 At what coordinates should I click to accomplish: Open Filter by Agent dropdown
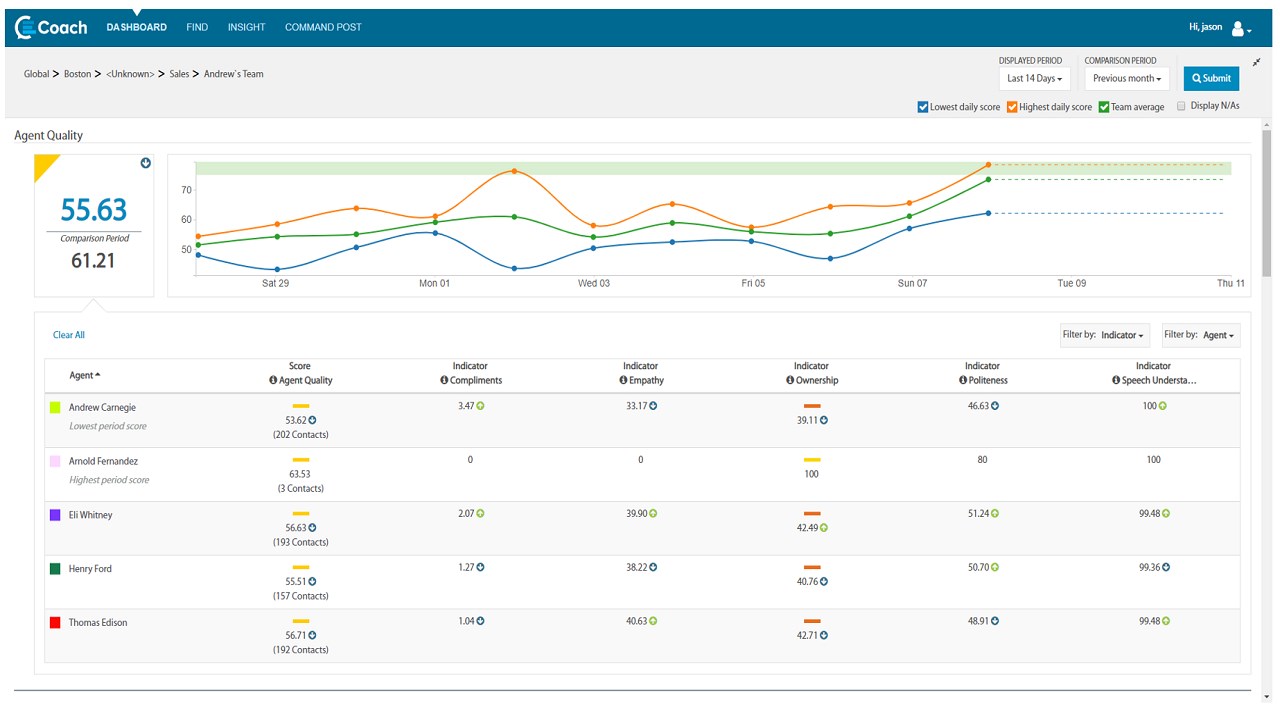tap(1201, 335)
